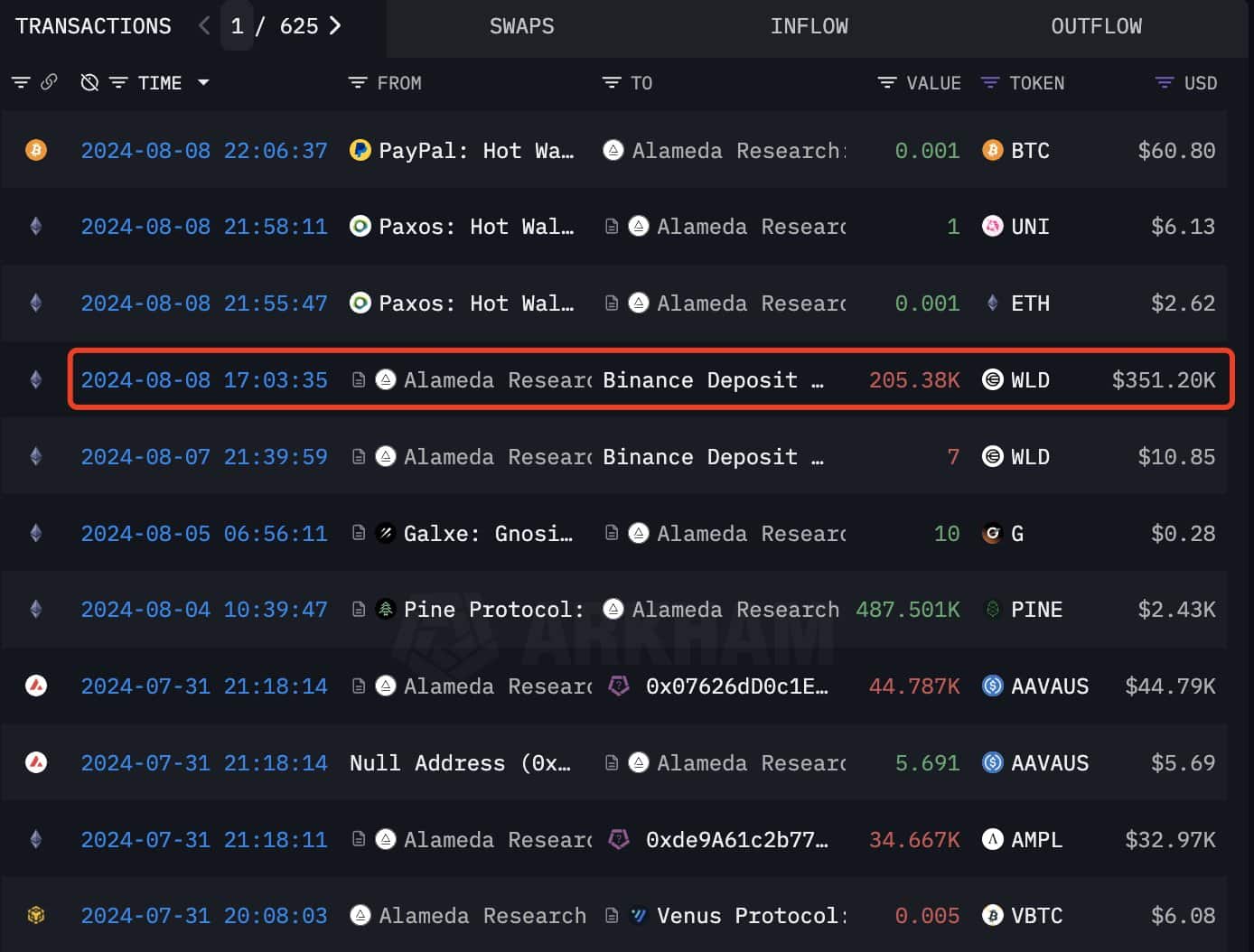Screen dimensions: 1254x952
Task: Open the PayPal: Hot Wa… entity
Action: point(476,150)
